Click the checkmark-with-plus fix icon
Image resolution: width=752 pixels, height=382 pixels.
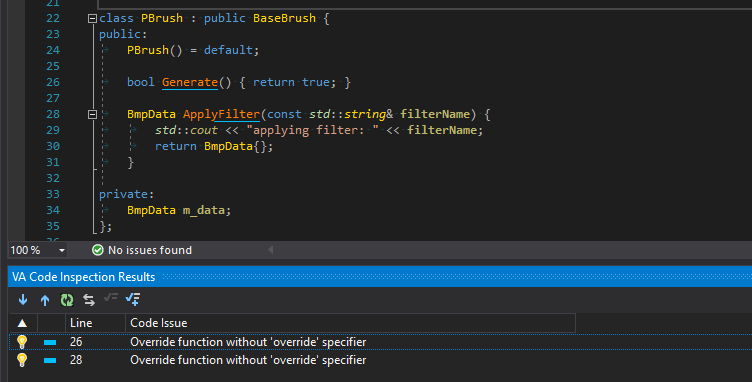tap(133, 300)
